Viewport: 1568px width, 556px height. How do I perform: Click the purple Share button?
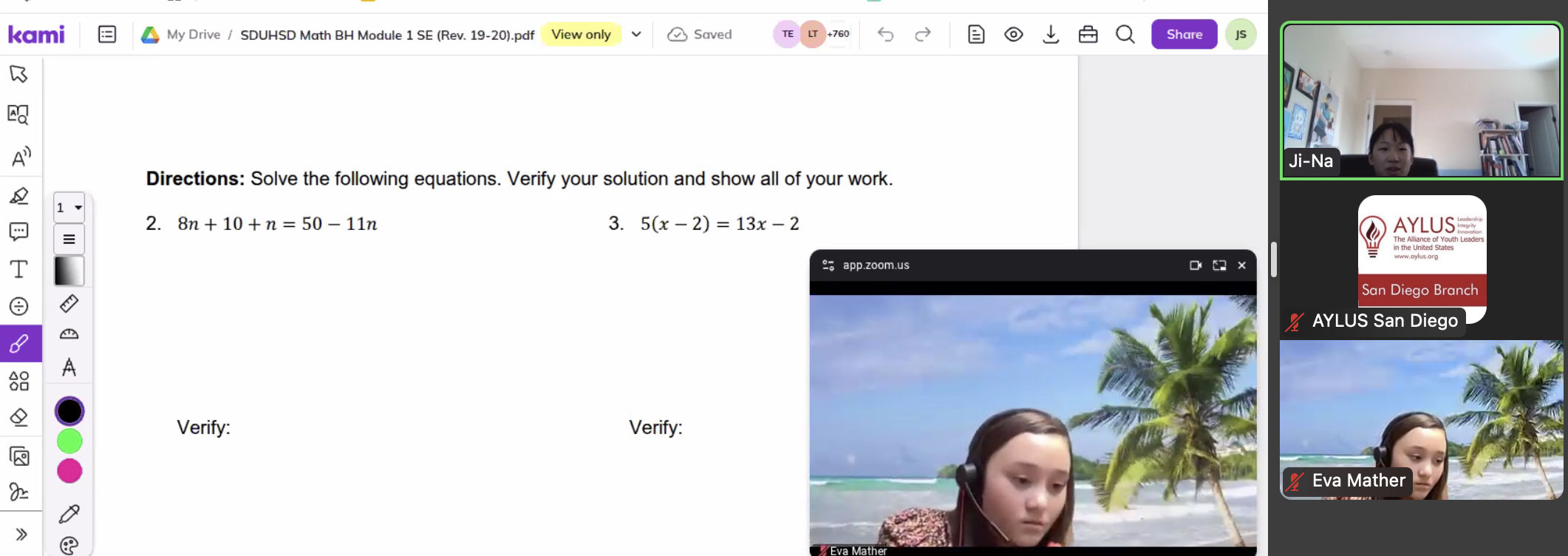point(1184,35)
